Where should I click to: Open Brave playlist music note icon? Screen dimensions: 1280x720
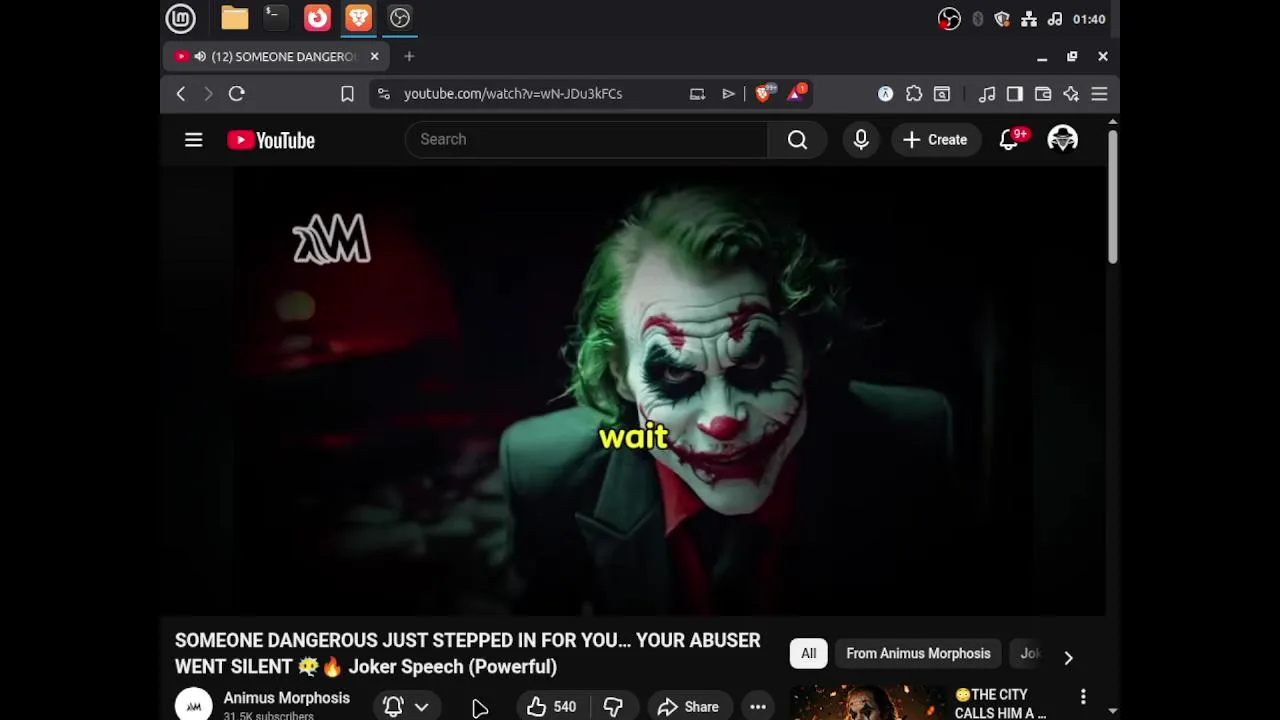tap(987, 94)
